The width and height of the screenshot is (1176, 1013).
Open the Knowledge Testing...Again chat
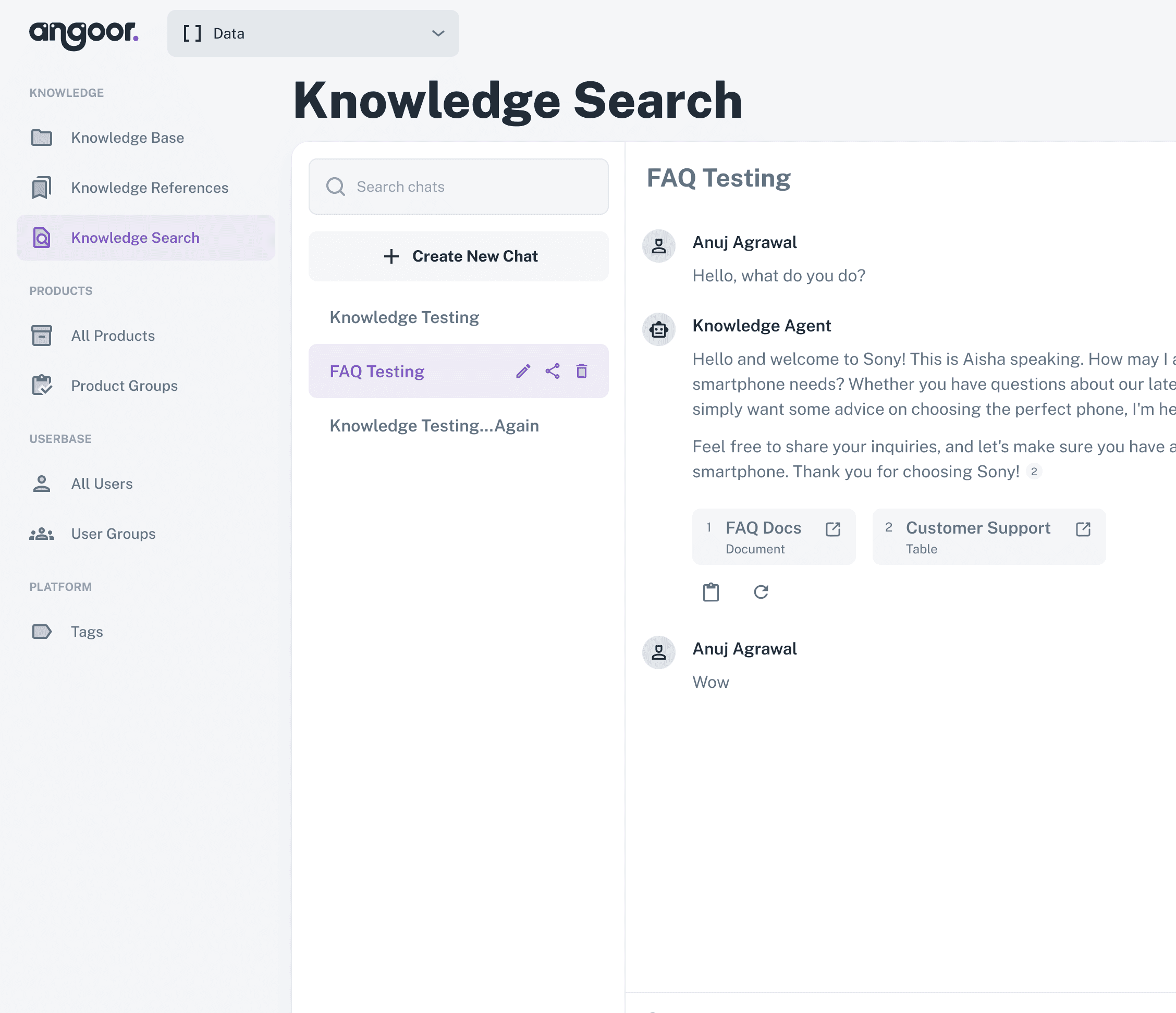click(x=434, y=426)
